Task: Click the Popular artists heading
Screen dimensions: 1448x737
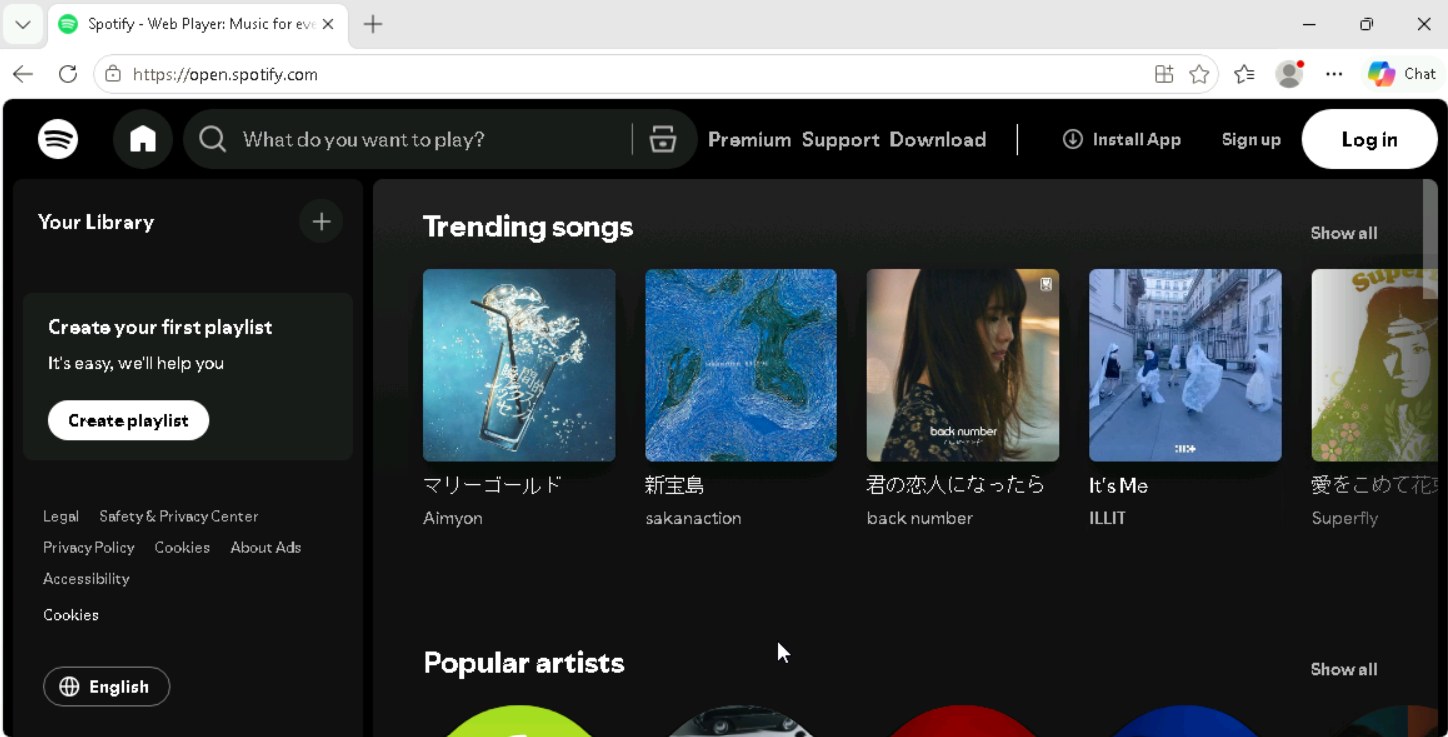Action: (524, 663)
